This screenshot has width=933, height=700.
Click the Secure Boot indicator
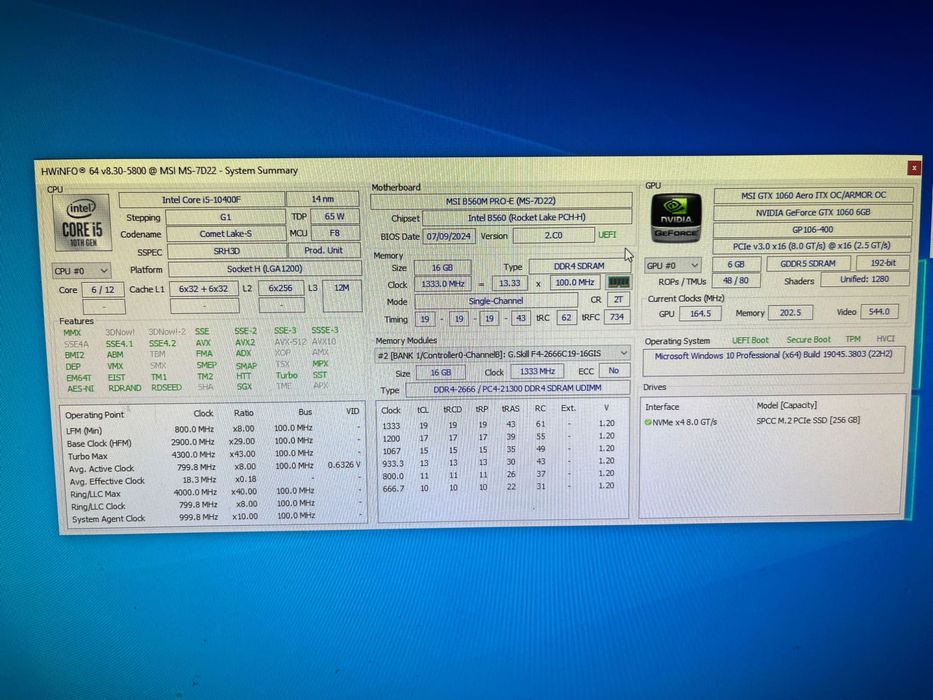tap(808, 339)
